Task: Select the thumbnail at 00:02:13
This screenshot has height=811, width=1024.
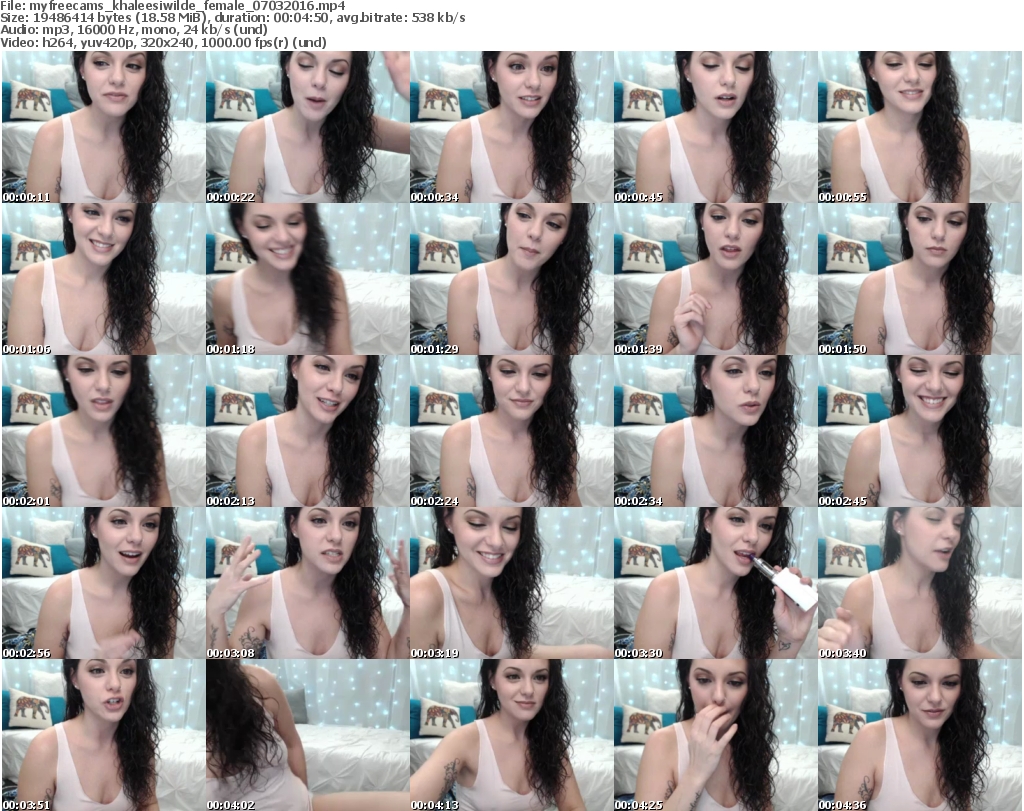Action: 308,431
